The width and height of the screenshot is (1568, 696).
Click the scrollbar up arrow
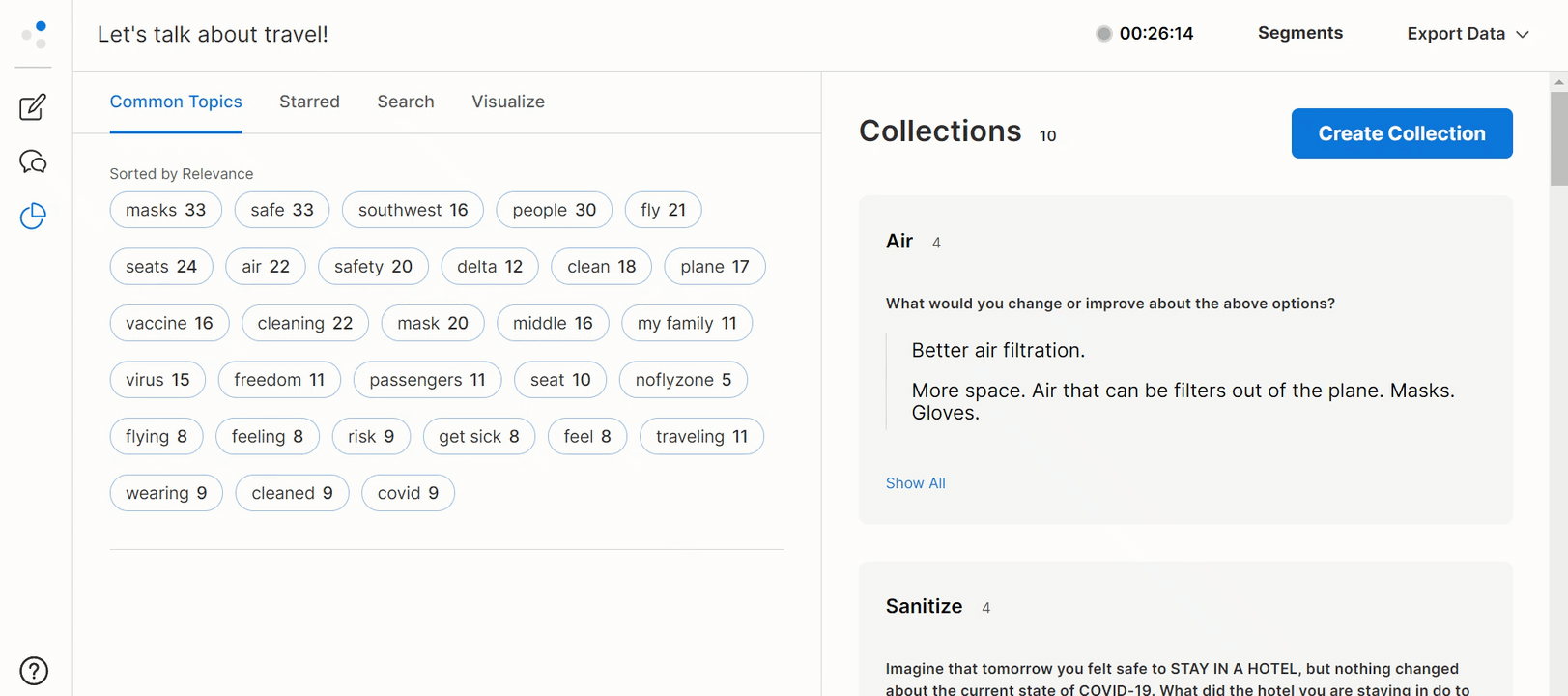(1558, 81)
